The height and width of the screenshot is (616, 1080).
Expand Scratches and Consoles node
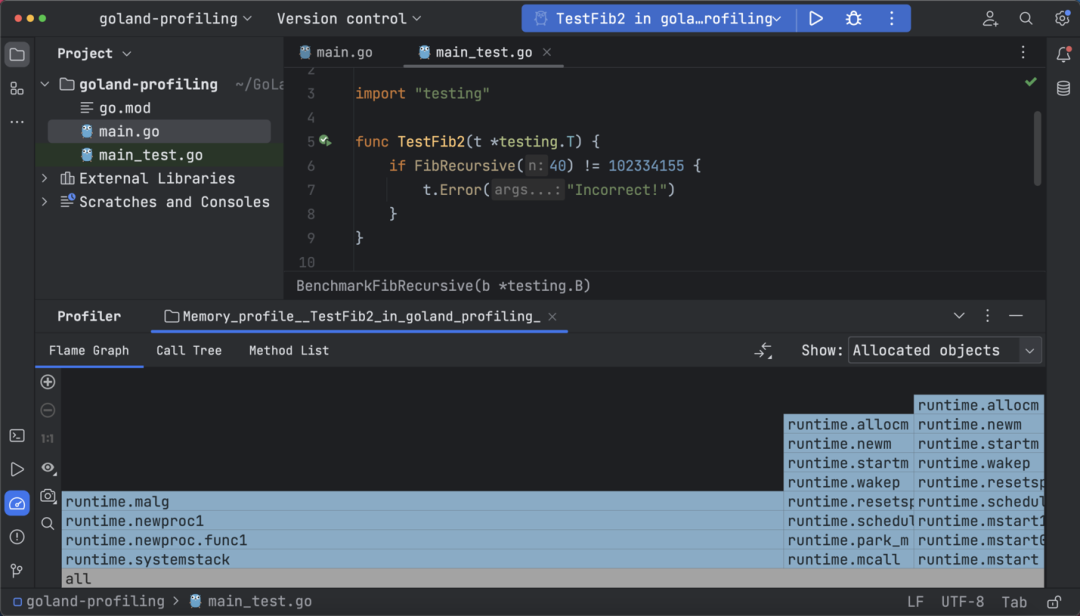[x=45, y=202]
